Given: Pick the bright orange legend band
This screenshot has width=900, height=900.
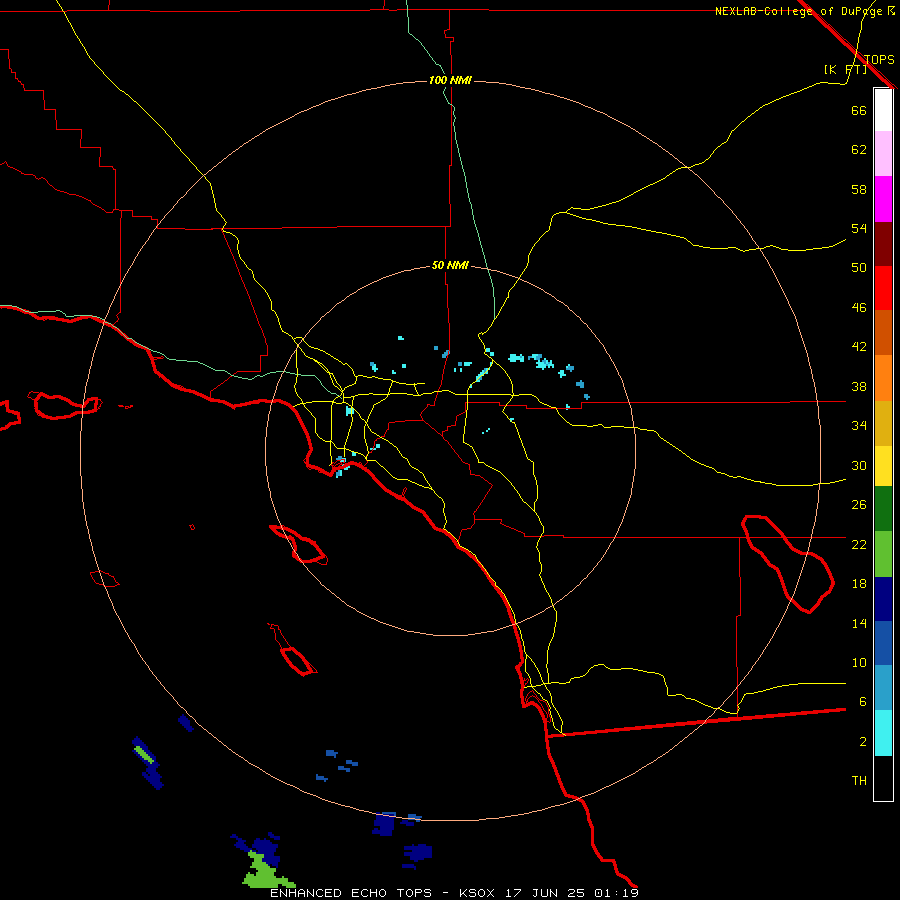Looking at the screenshot, I should 883,378.
